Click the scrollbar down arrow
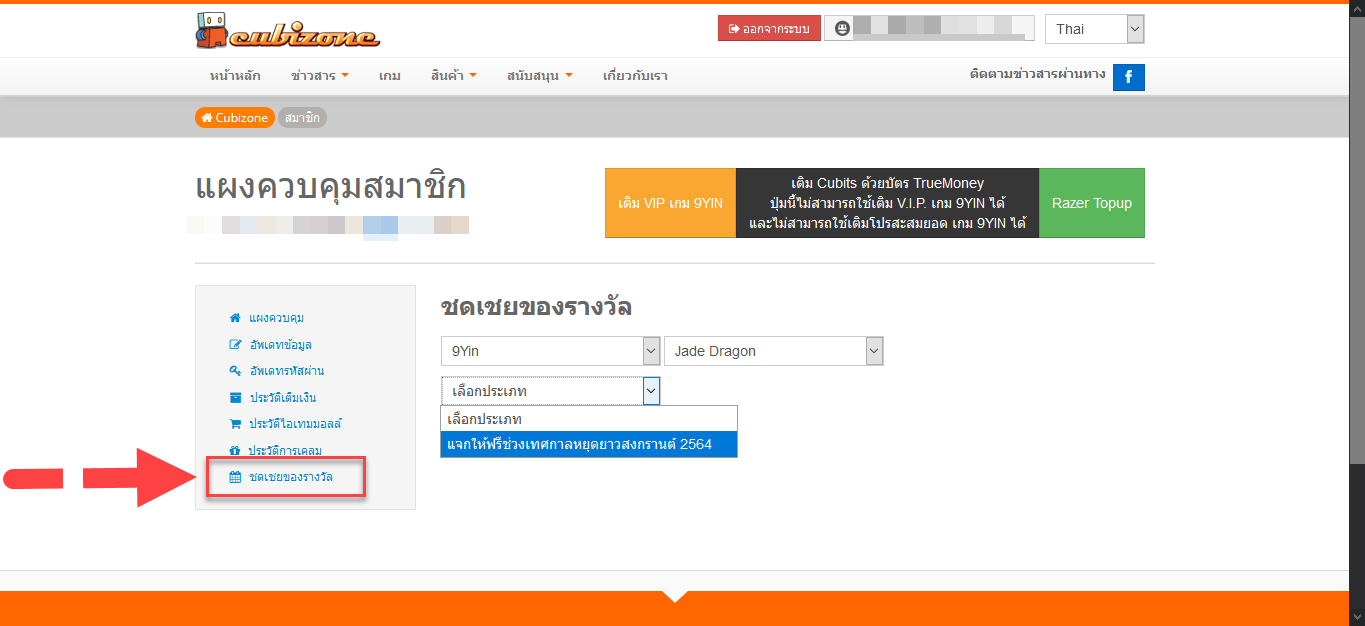Viewport: 1365px width, 626px height. pos(1357,617)
